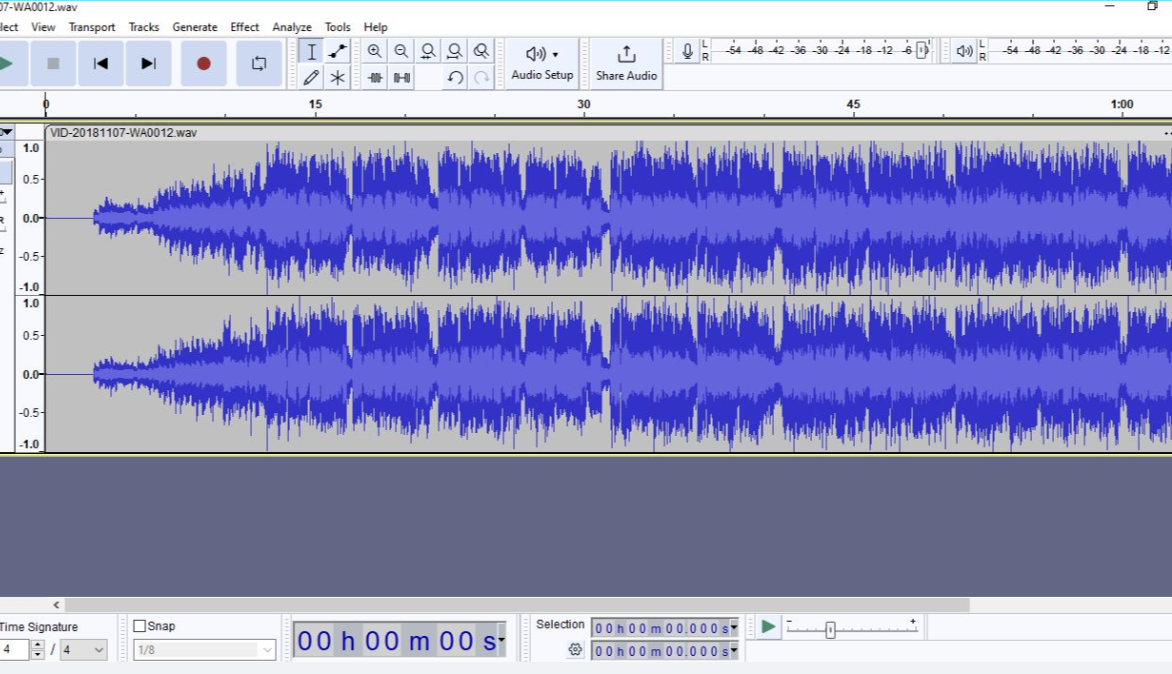Trim audio outside selection icon
The image size is (1172, 674).
[375, 78]
